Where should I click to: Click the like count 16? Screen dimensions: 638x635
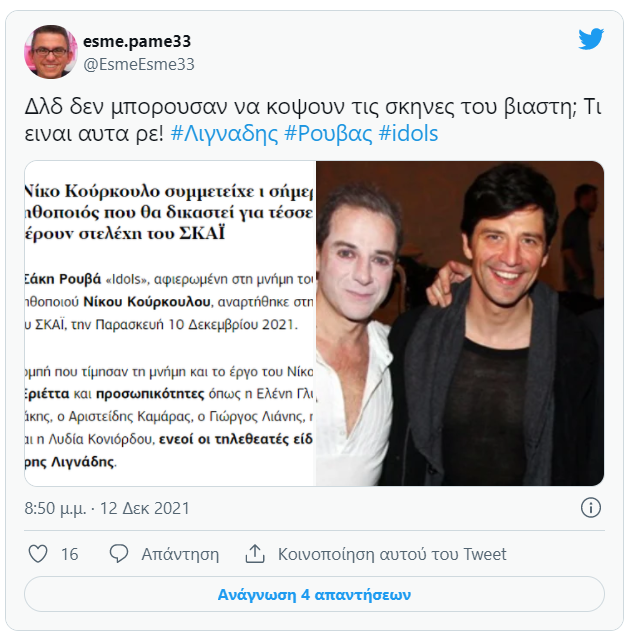tap(70, 554)
